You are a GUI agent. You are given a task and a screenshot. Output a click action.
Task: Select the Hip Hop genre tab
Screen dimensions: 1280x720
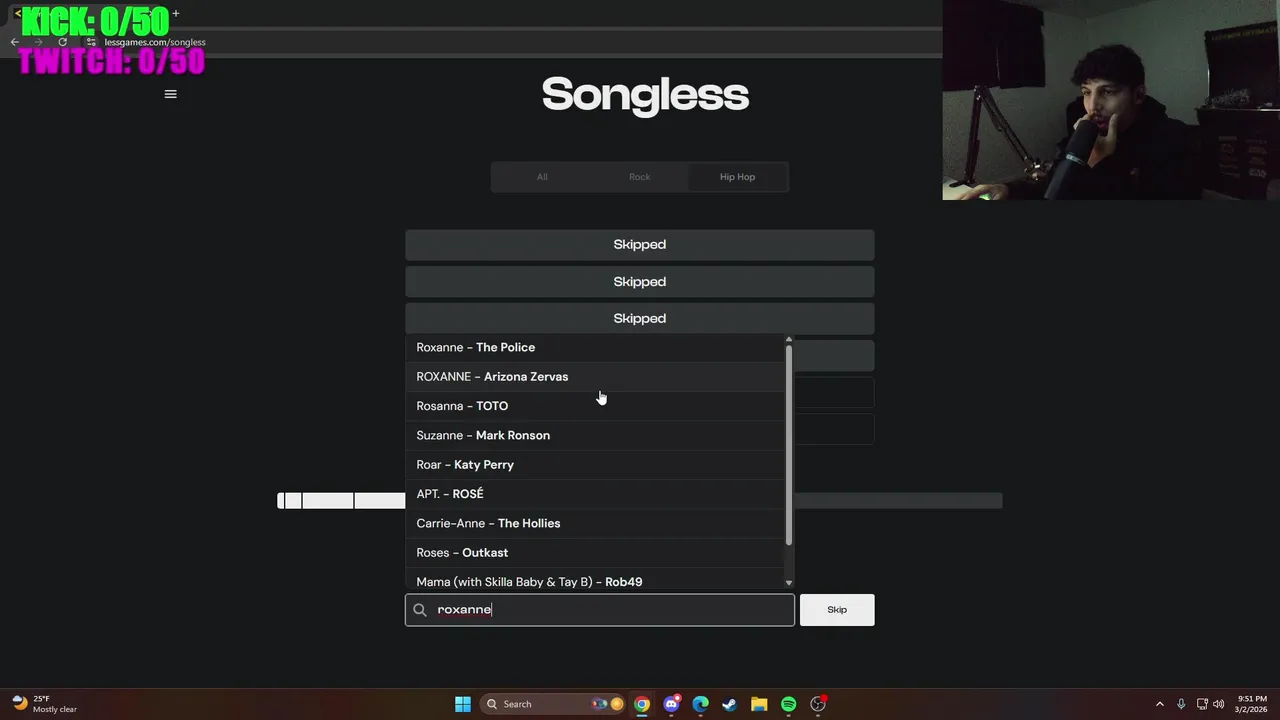click(x=738, y=177)
